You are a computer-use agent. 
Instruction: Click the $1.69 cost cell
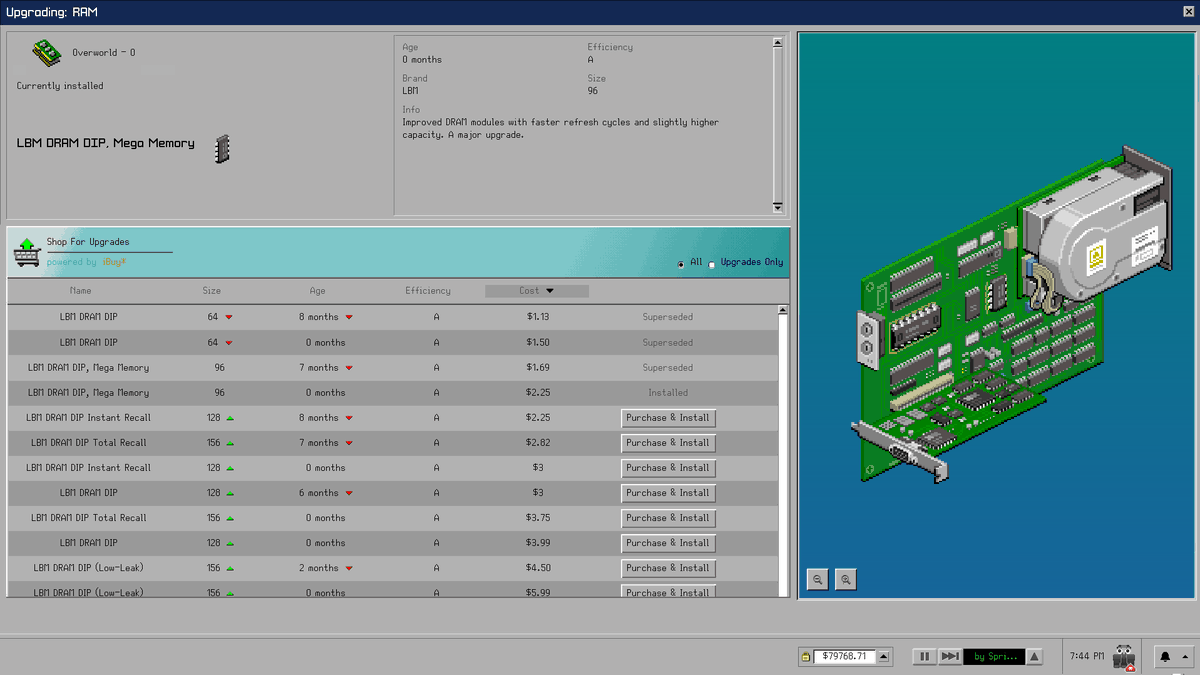tap(537, 368)
